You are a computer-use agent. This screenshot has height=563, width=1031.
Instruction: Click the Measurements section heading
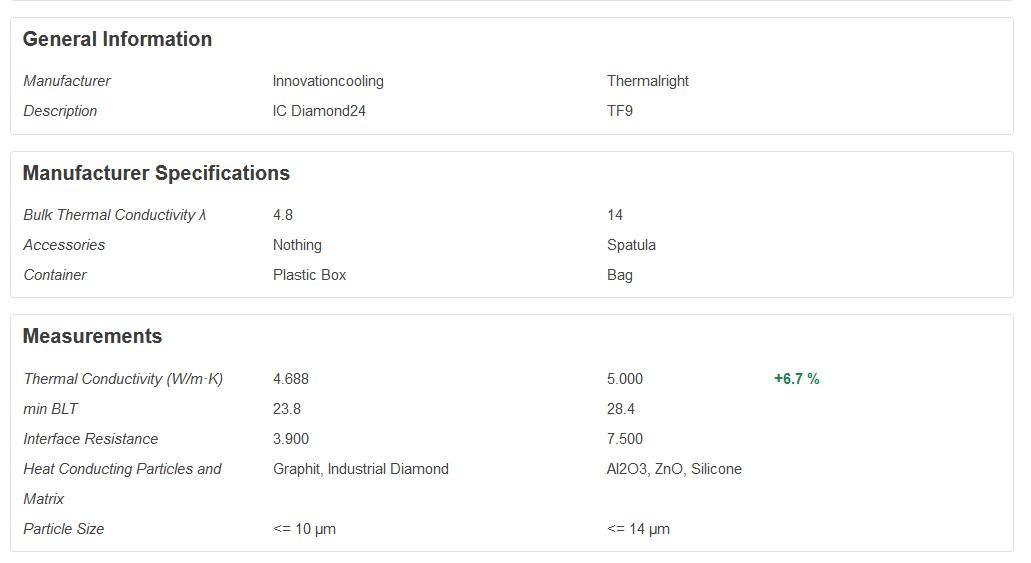(92, 337)
